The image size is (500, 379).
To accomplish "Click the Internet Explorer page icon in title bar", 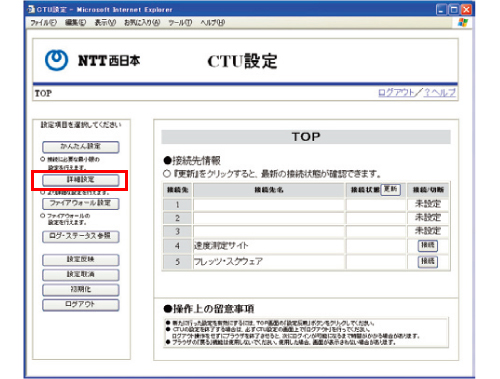I will (x=31, y=9).
